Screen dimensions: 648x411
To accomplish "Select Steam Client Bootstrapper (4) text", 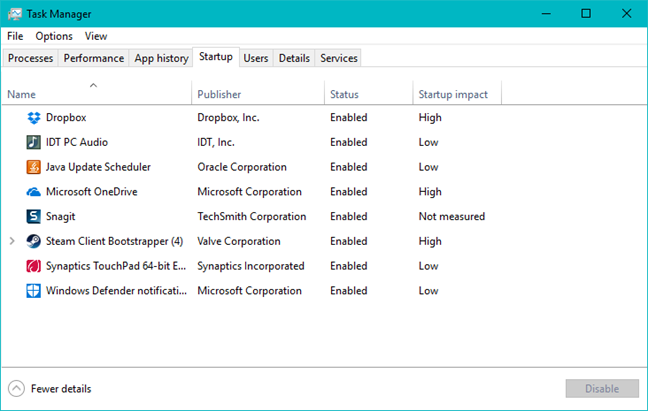I will coord(114,241).
